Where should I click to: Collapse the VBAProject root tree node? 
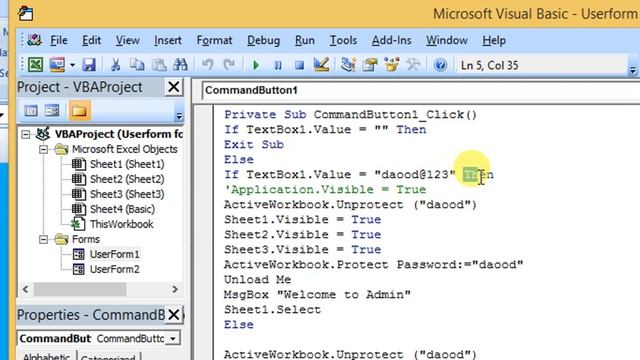coord(26,134)
